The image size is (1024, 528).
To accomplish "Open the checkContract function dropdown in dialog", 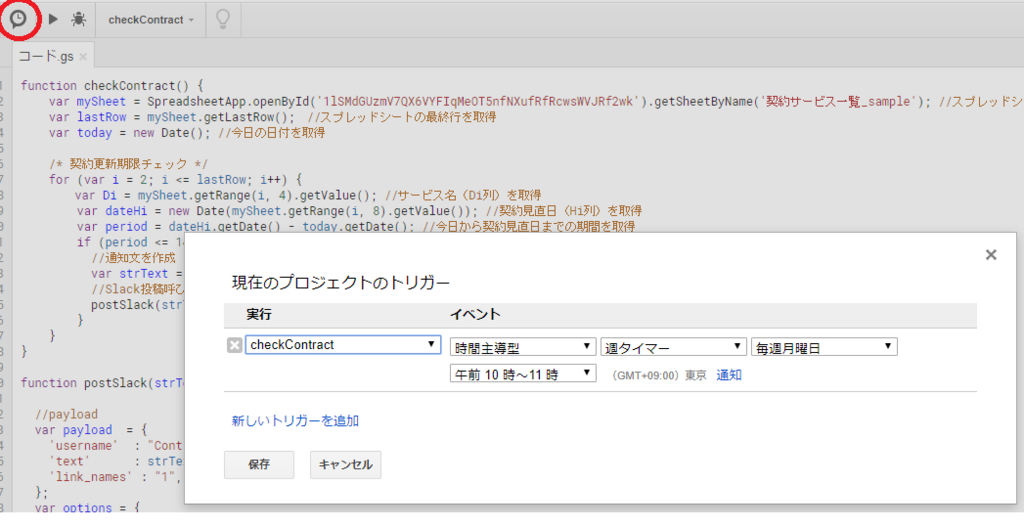I will (343, 344).
